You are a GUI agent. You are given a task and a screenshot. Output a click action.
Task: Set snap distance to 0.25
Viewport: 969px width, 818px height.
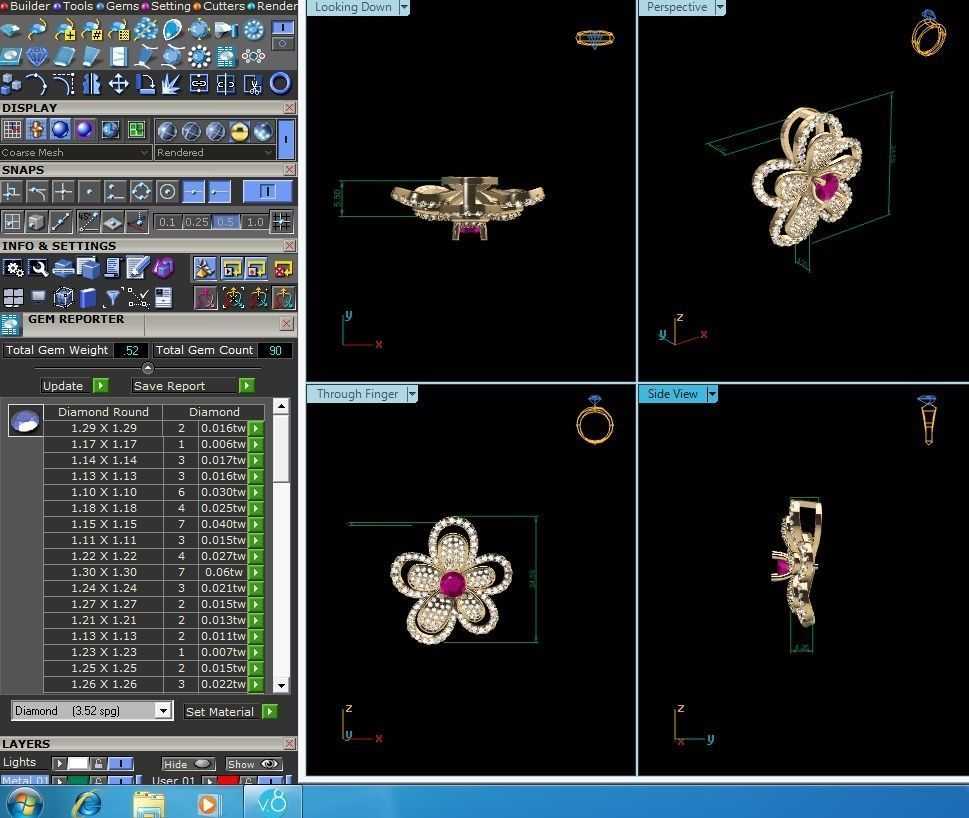(x=197, y=222)
